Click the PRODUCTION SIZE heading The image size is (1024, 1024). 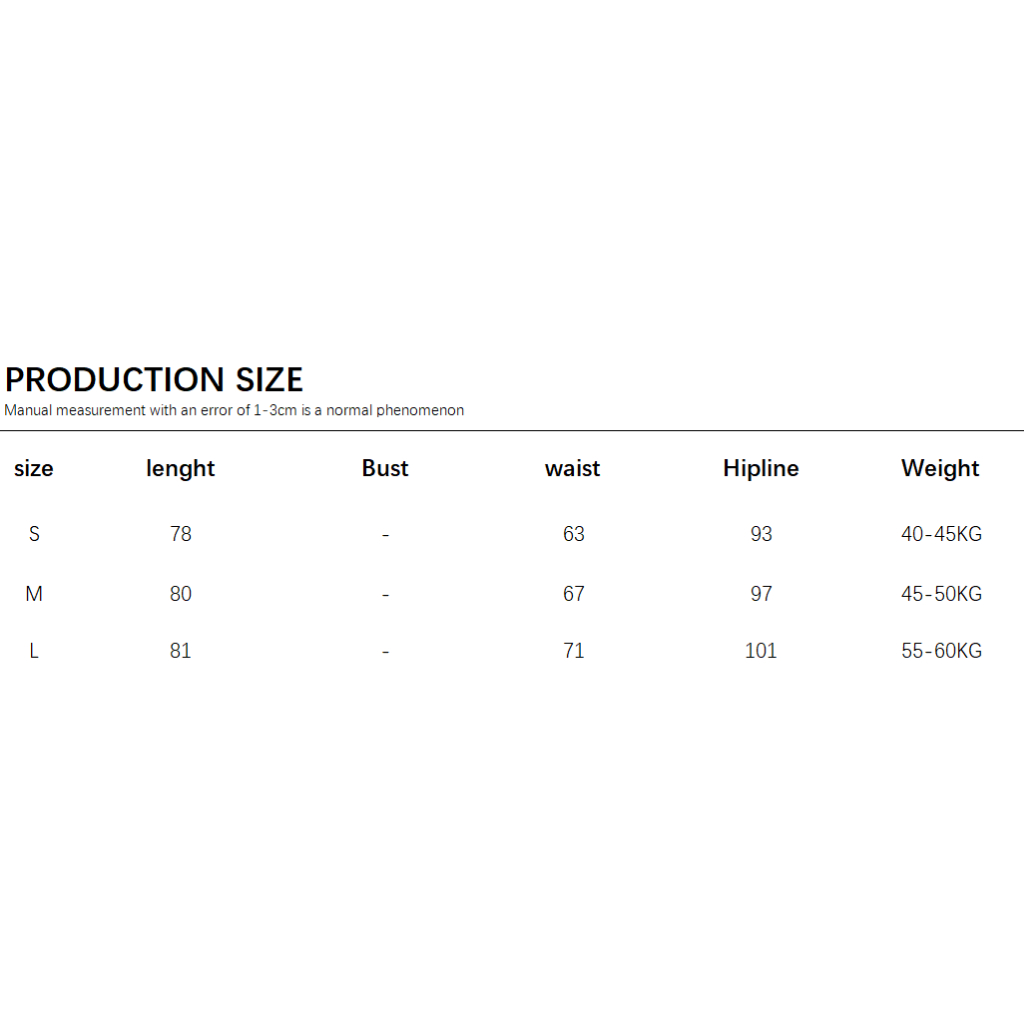154,380
